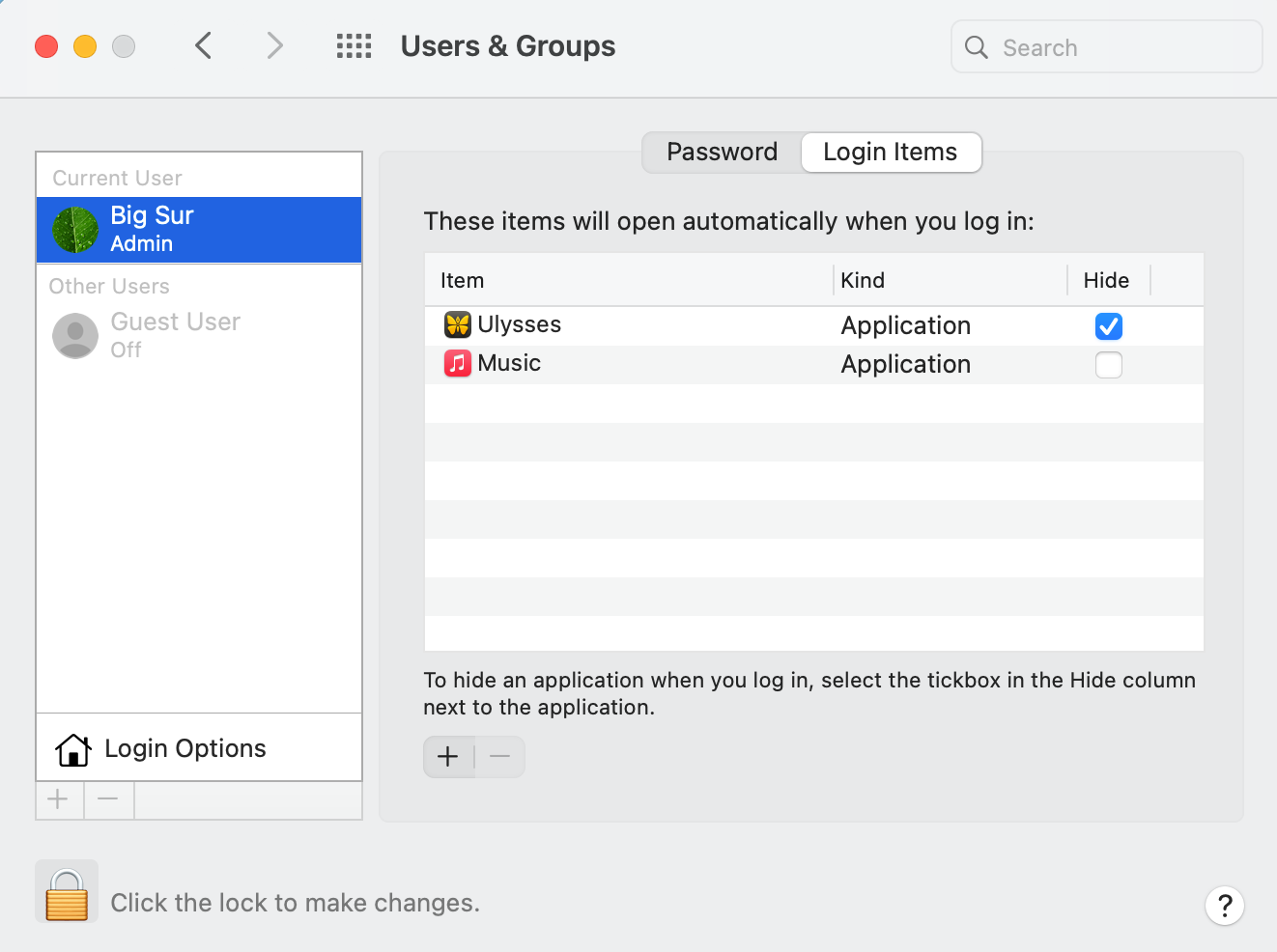The width and height of the screenshot is (1277, 952).
Task: Remove selected login item with minus
Action: (499, 757)
